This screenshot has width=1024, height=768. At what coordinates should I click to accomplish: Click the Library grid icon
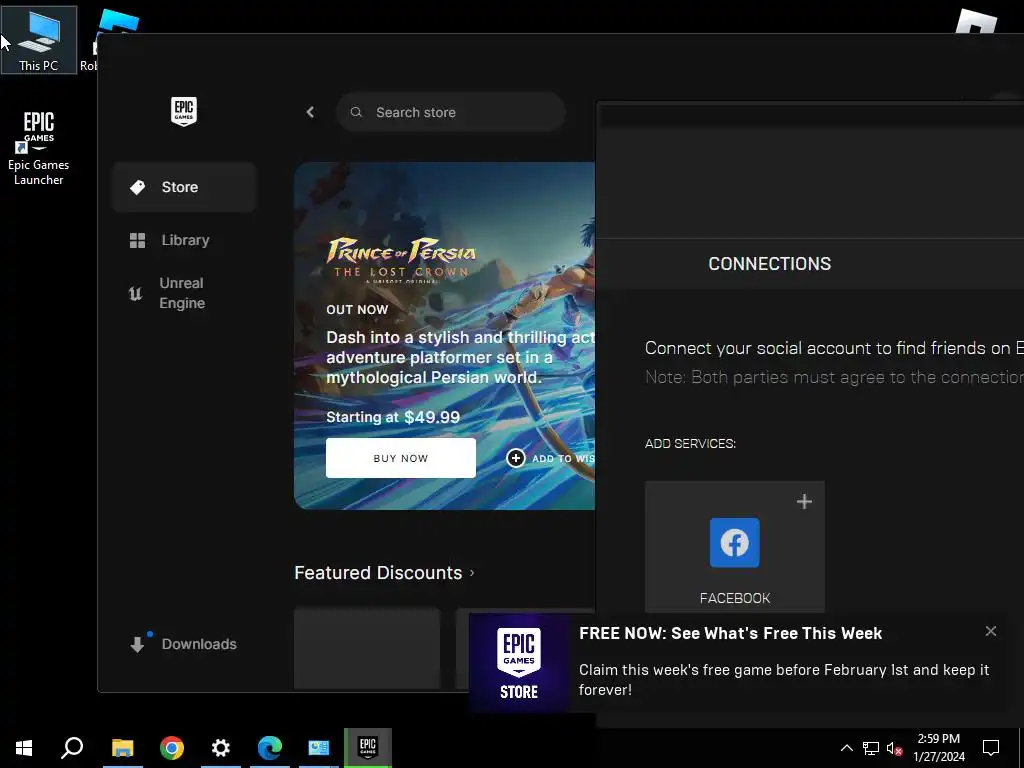[137, 240]
